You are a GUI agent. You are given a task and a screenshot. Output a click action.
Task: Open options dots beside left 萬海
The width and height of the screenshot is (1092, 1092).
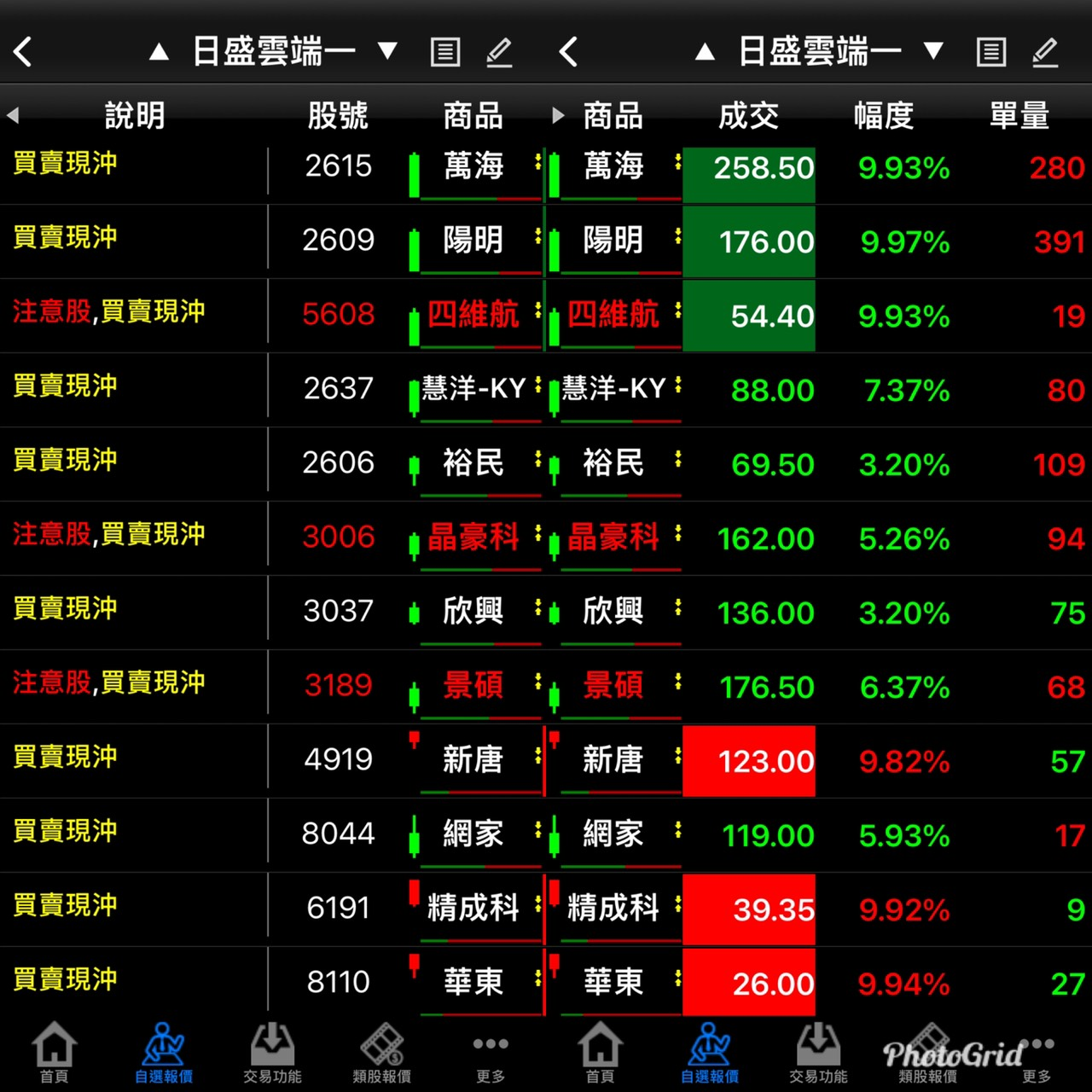coord(537,161)
